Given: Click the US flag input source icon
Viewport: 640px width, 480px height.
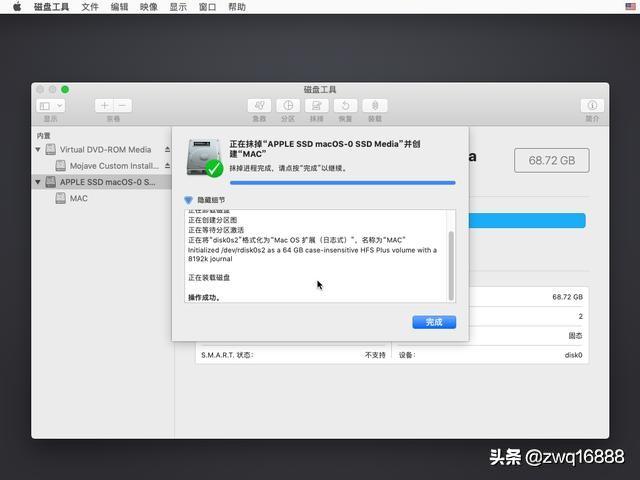Looking at the screenshot, I should [630, 7].
